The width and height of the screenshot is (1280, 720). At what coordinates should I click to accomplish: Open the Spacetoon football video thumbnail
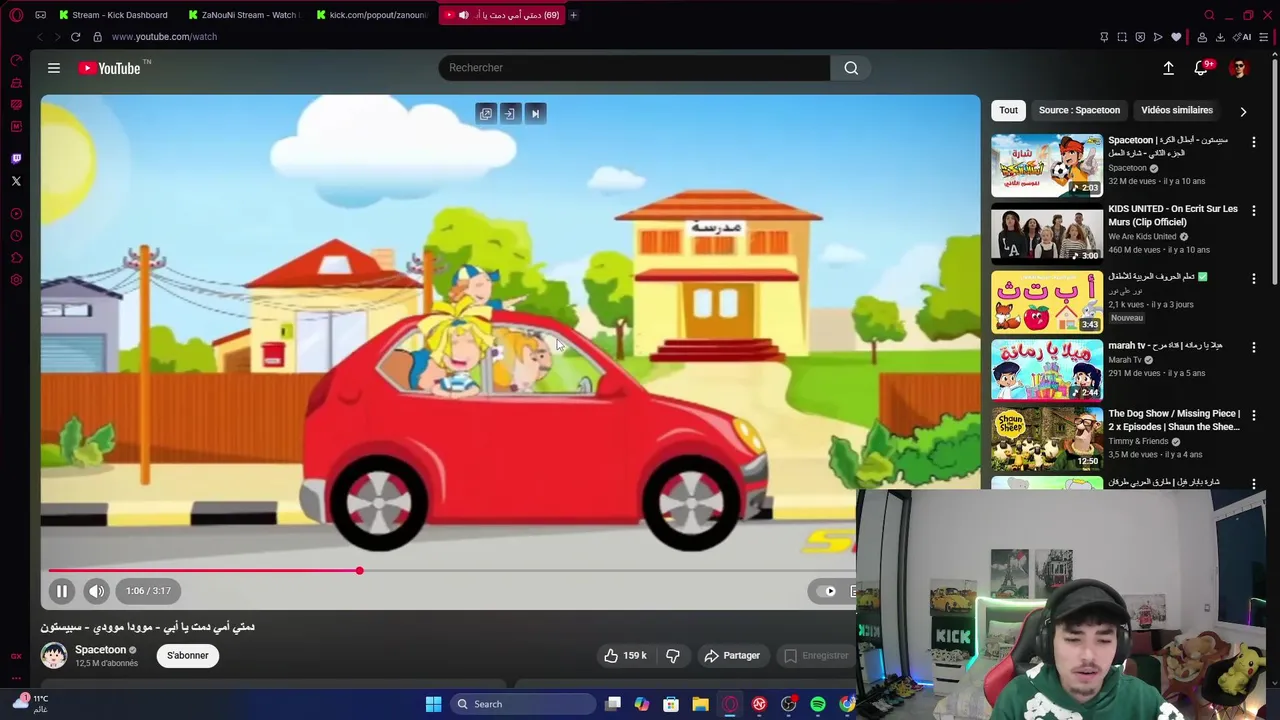tap(1047, 165)
